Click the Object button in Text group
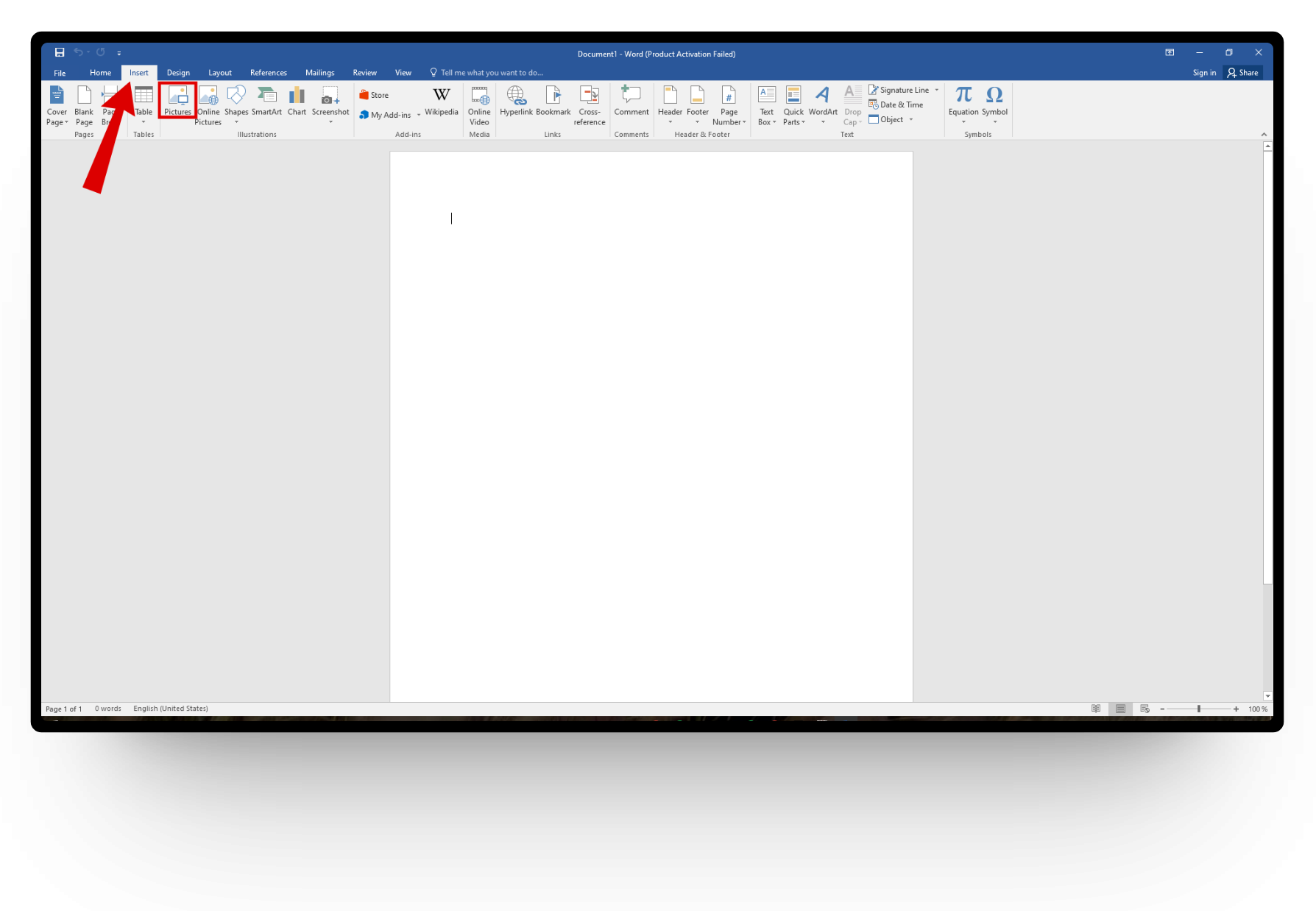The image size is (1316, 911). coord(886,119)
